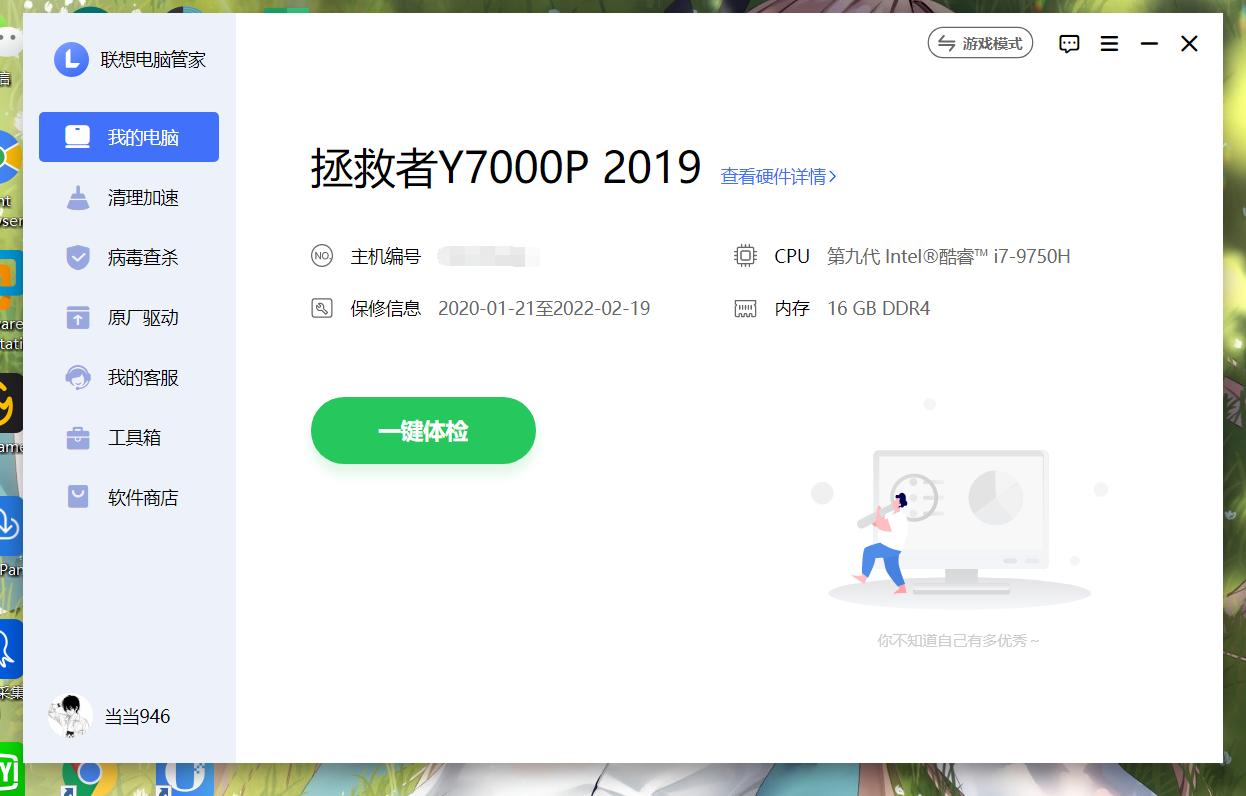Open the 病毒查杀 virus scan section
This screenshot has width=1246, height=796.
pos(128,257)
